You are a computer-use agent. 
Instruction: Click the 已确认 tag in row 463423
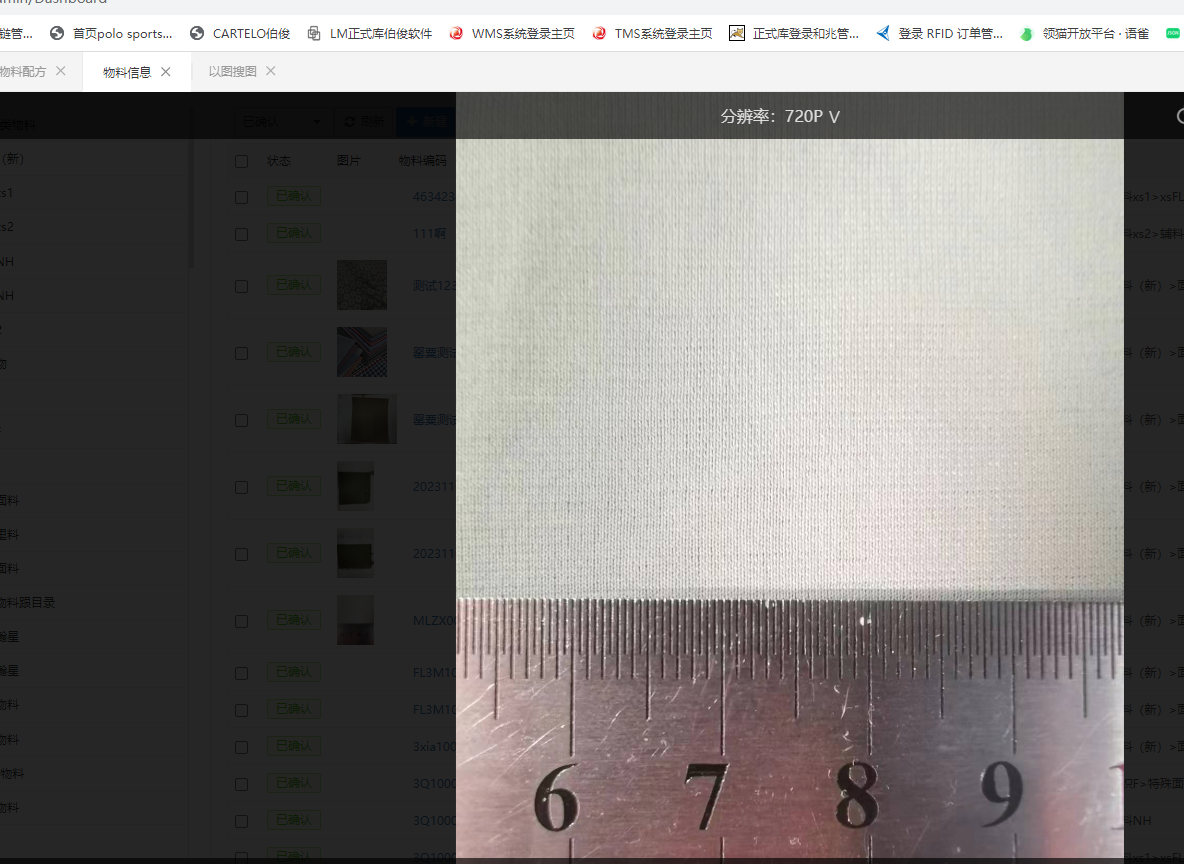[294, 196]
